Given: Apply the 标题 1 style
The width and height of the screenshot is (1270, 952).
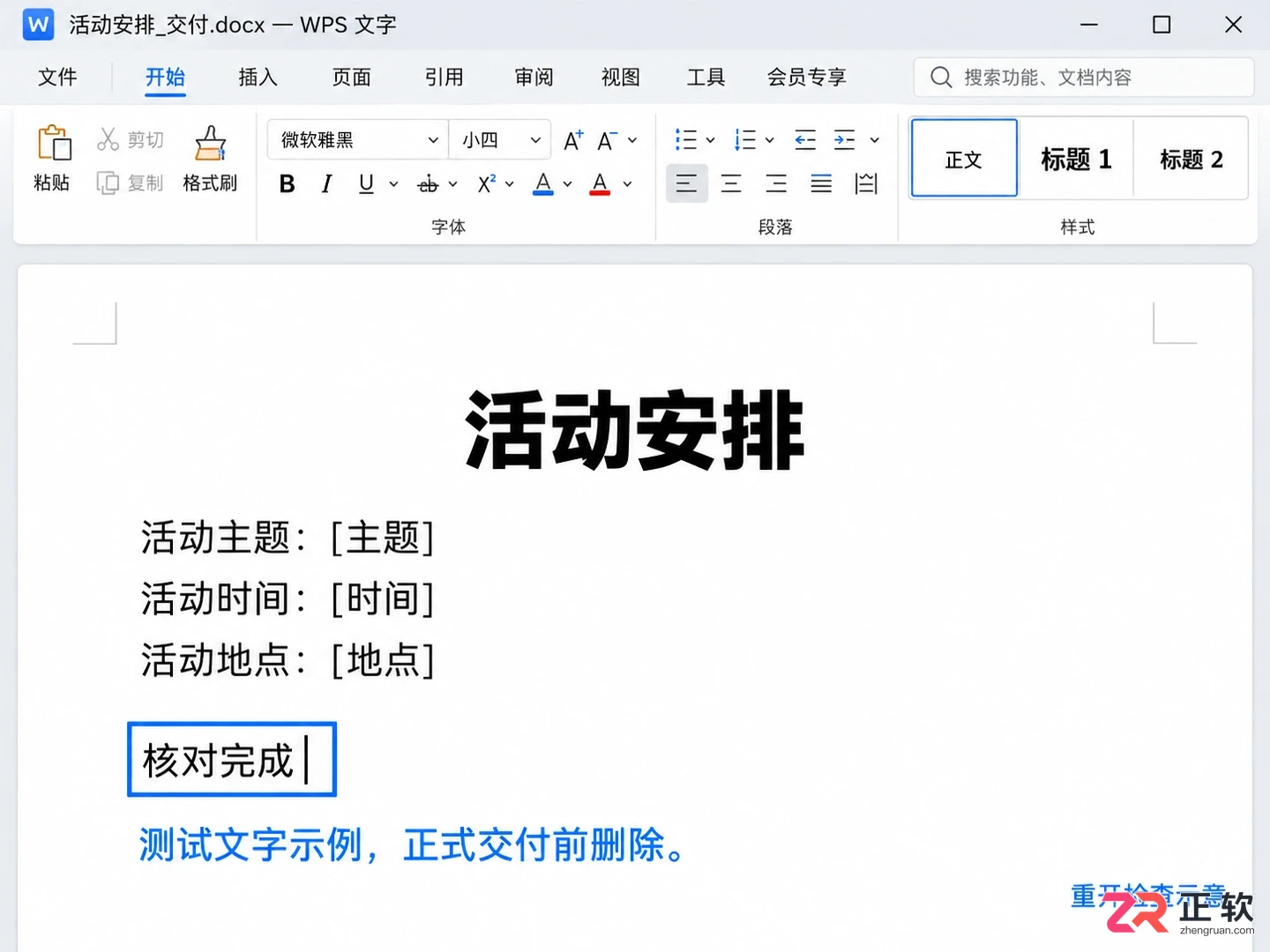Looking at the screenshot, I should (x=1076, y=159).
